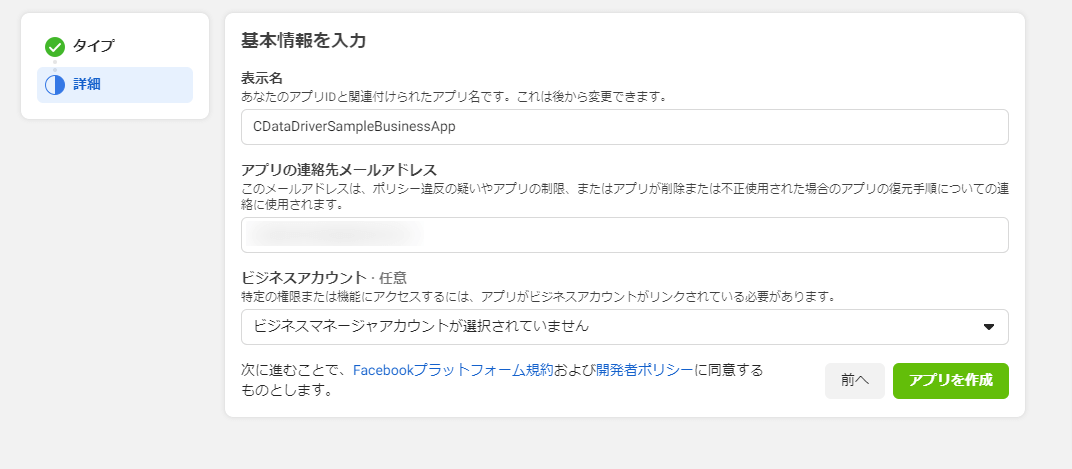Click the half-filled circle icon beside 詳細

point(55,85)
